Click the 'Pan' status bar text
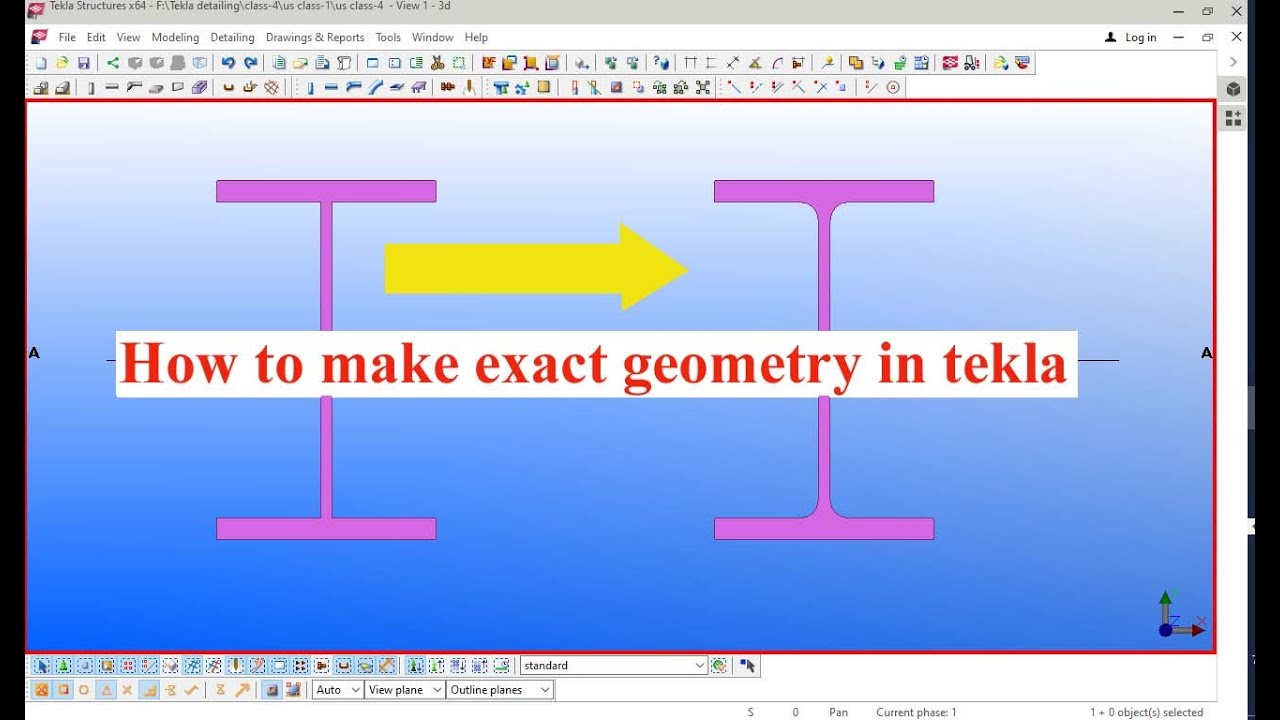Screen dimensions: 1280x720 click(838, 712)
